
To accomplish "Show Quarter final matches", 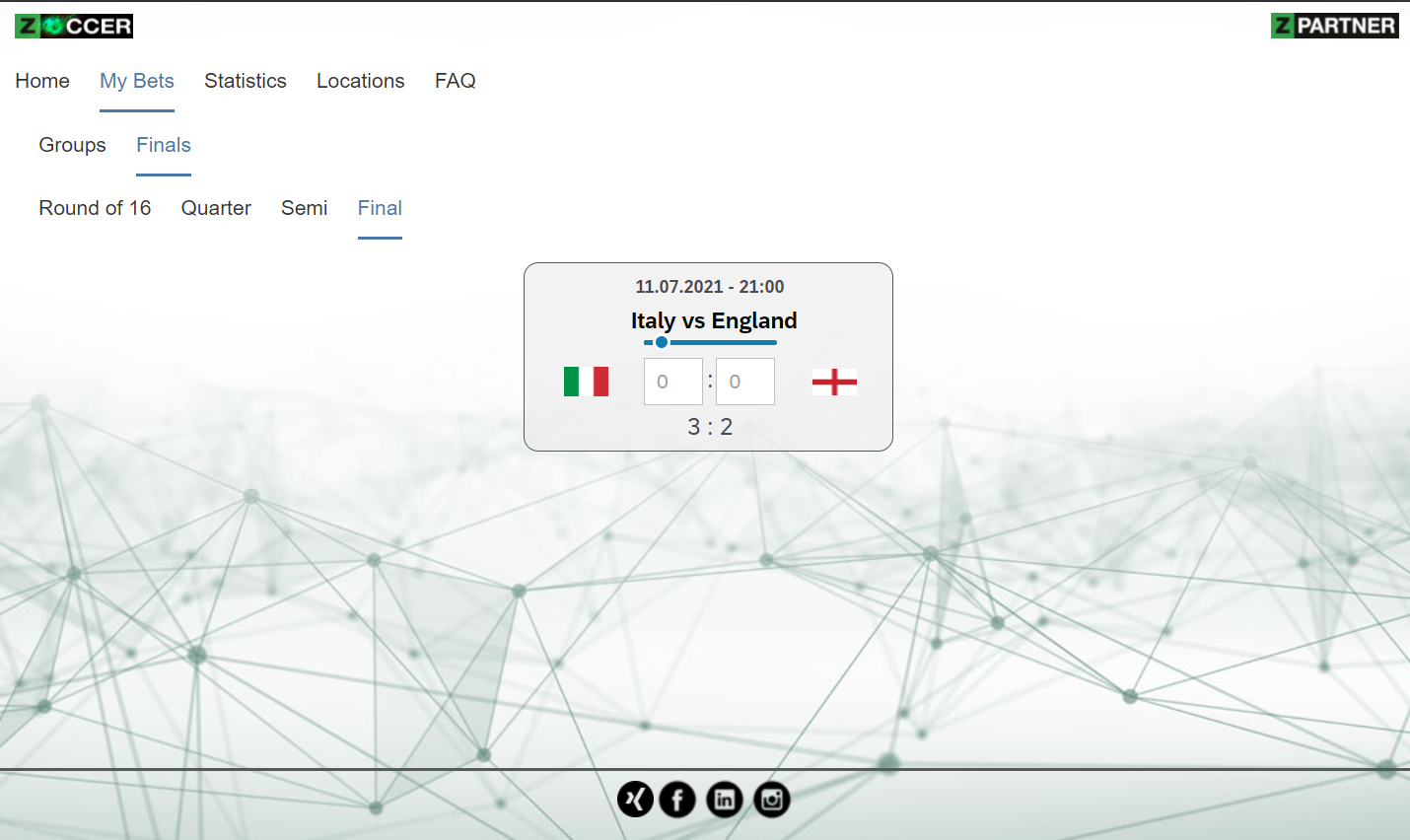I will 216,208.
